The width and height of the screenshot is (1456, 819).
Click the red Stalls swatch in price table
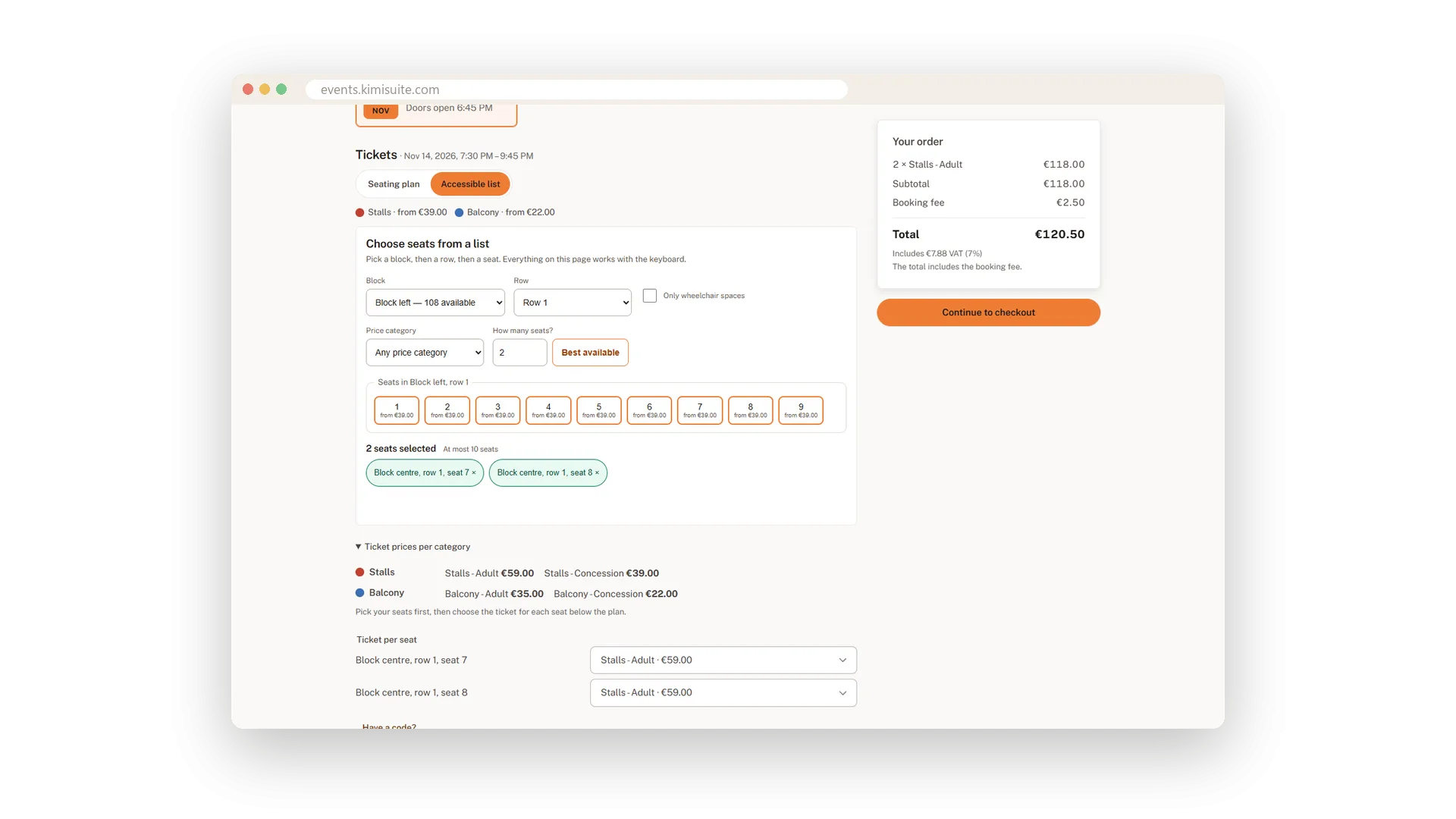359,573
